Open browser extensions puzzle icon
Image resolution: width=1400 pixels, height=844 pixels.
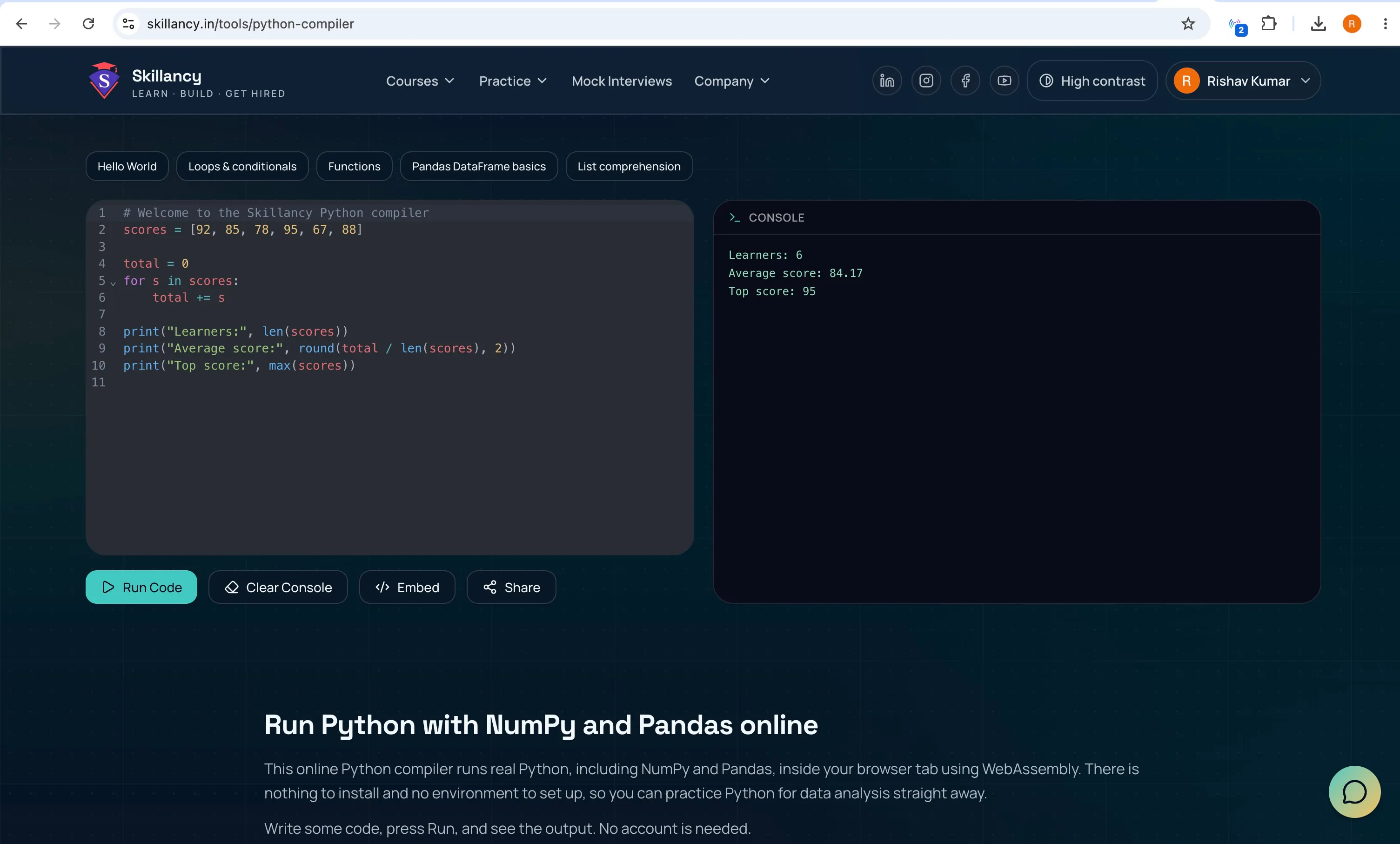1269,24
